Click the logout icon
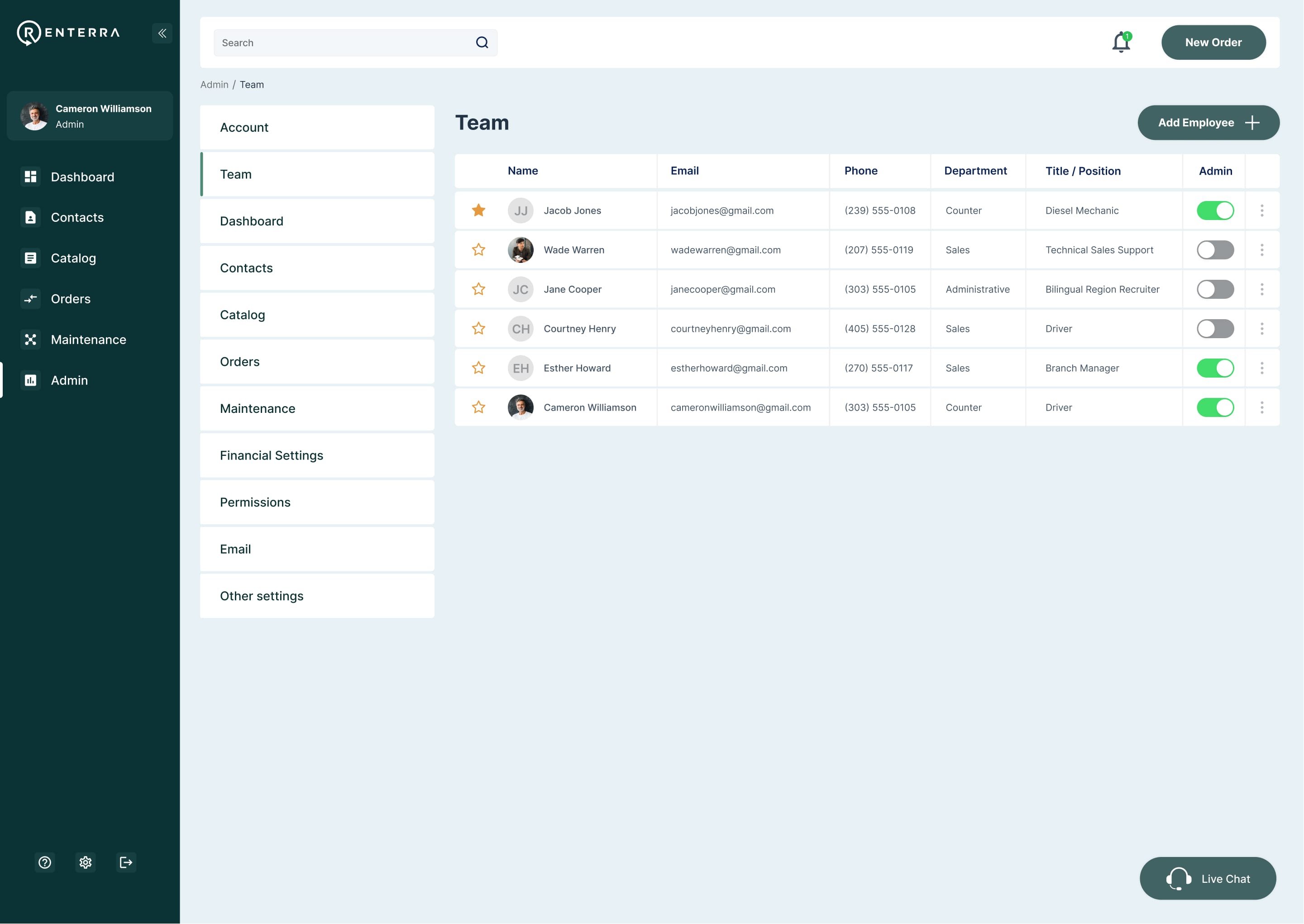The image size is (1304, 924). coord(126,862)
